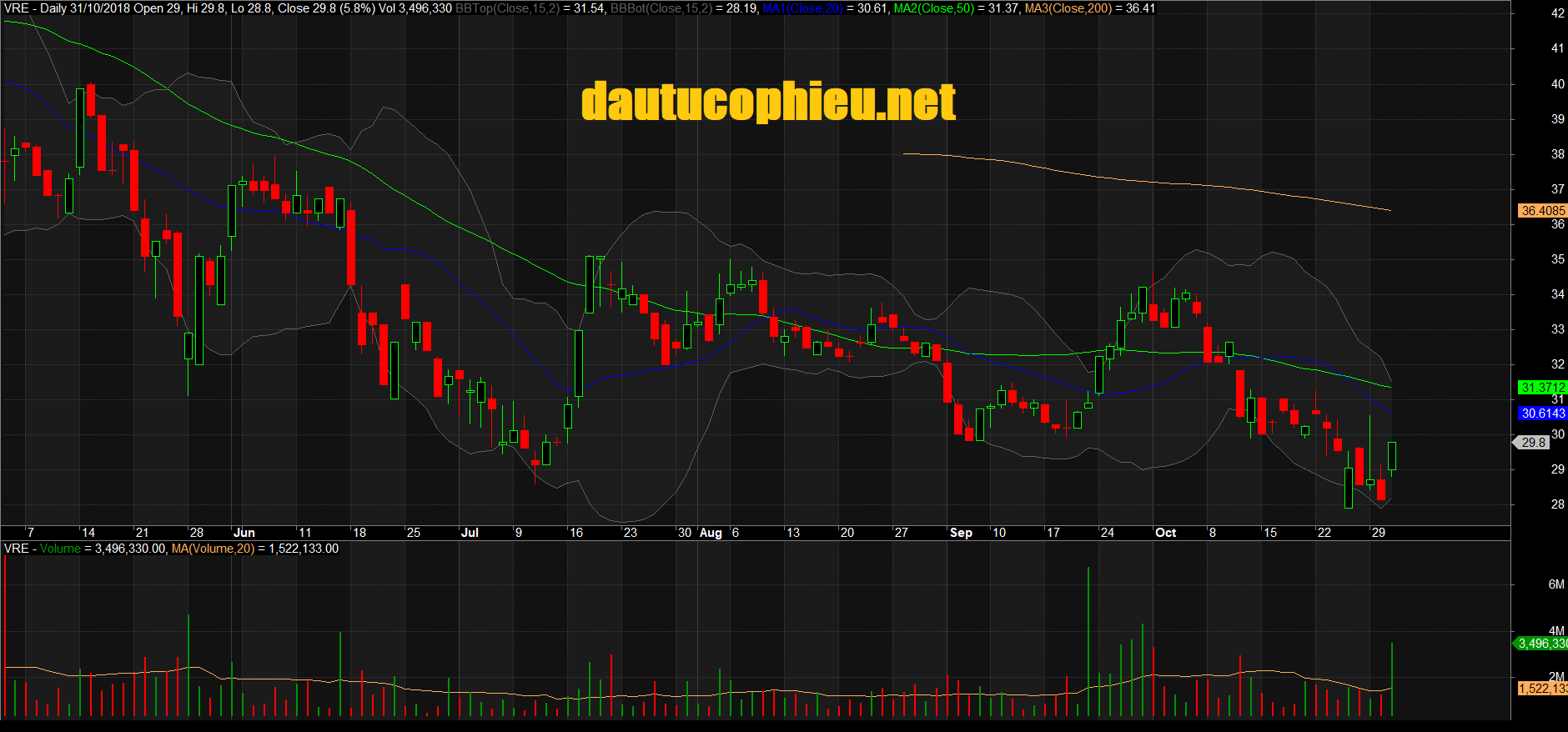1568x732 pixels.
Task: Click the green 31.3712 price tag
Action: 1542,388
